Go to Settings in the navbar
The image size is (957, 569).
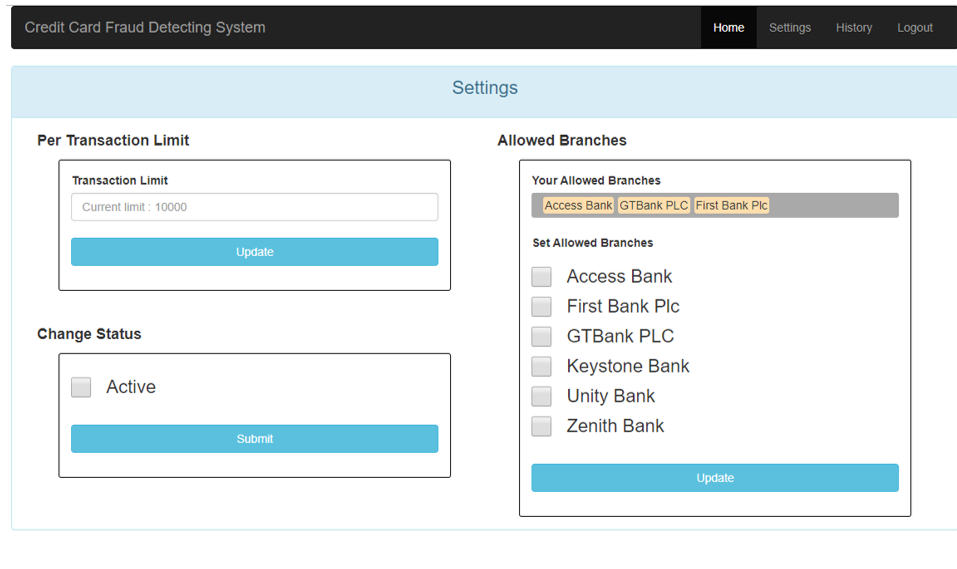click(790, 27)
